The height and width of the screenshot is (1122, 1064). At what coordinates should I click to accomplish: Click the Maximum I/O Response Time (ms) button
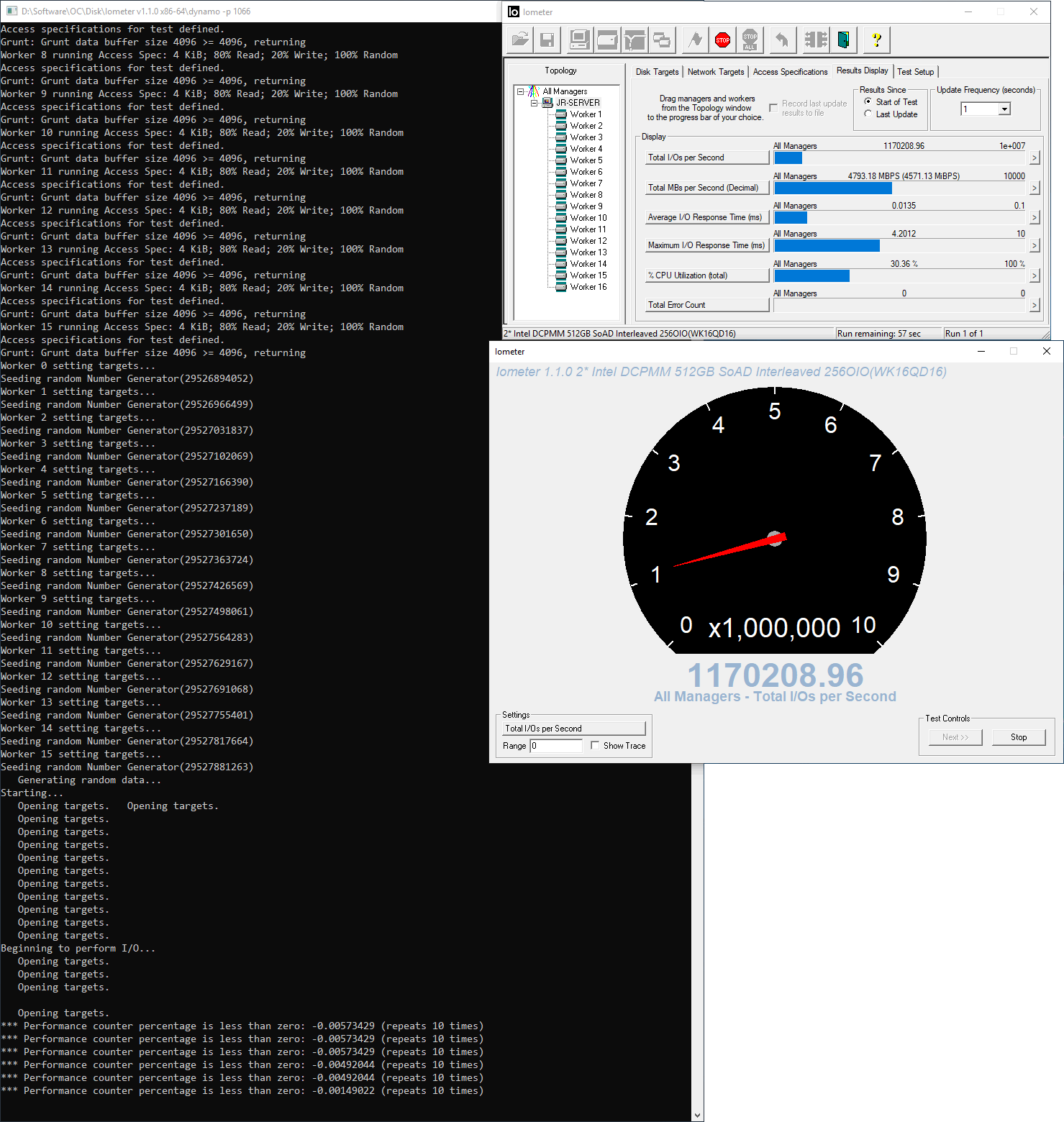(x=707, y=245)
